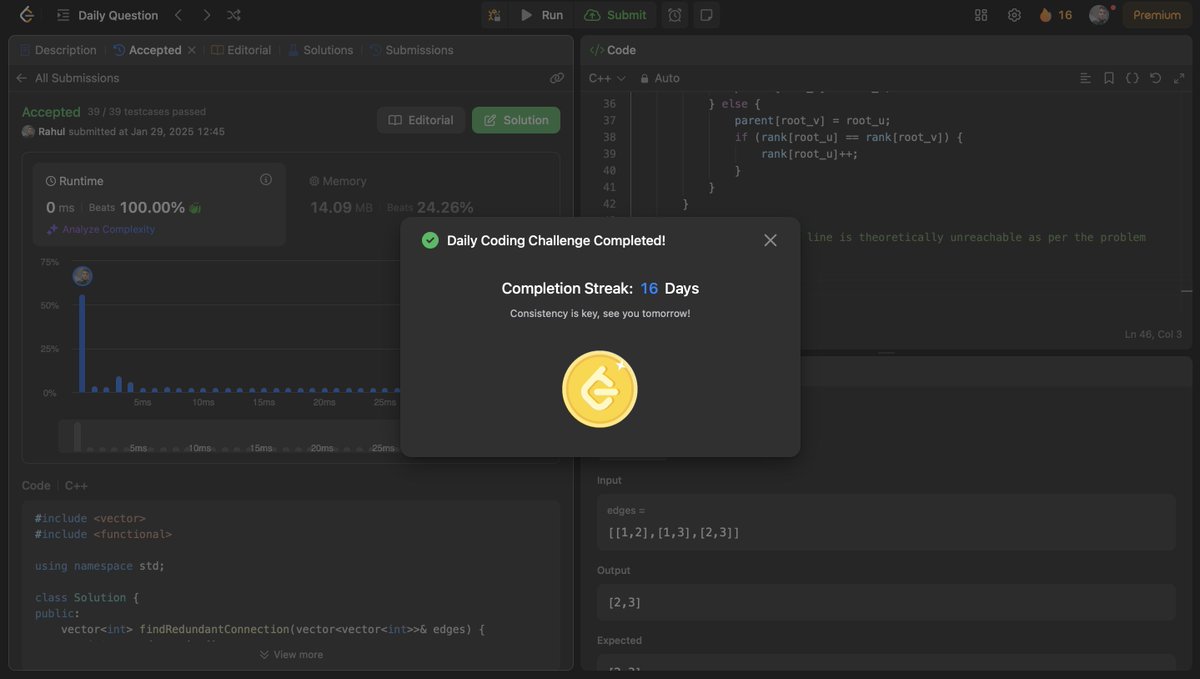Toggle the Auto lock setting
1200x679 pixels.
pyautogui.click(x=659, y=78)
